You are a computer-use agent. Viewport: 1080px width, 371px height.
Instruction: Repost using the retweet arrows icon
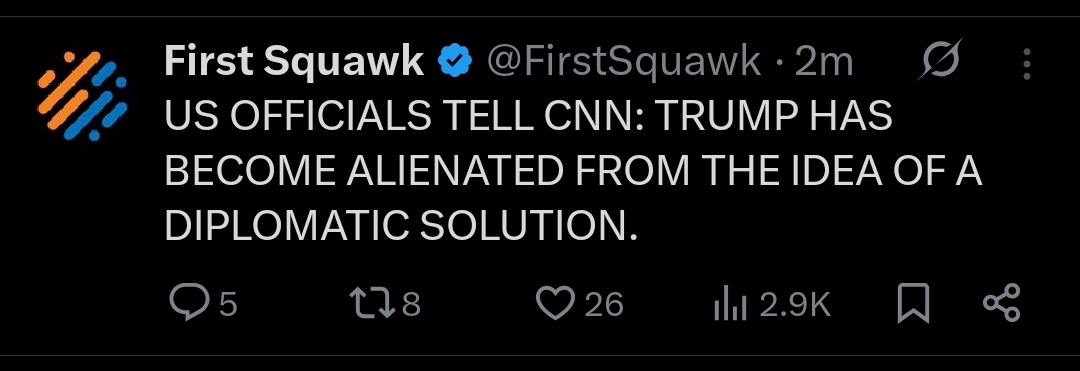click(373, 303)
